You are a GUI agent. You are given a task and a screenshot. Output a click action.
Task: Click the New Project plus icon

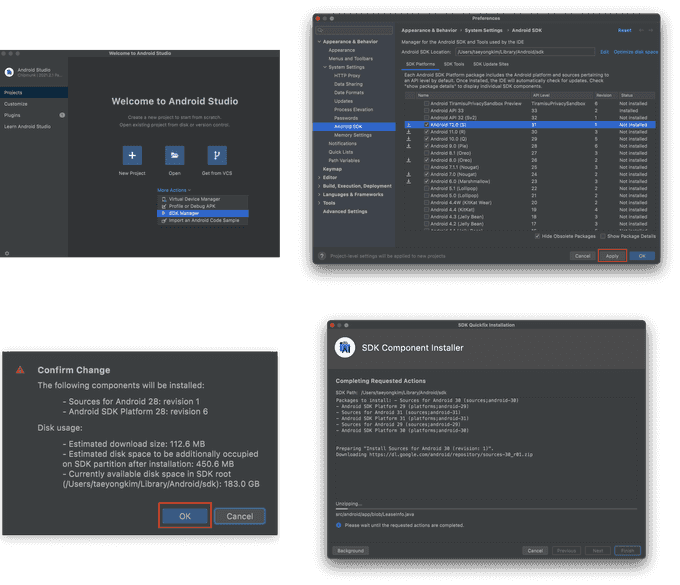pos(132,155)
